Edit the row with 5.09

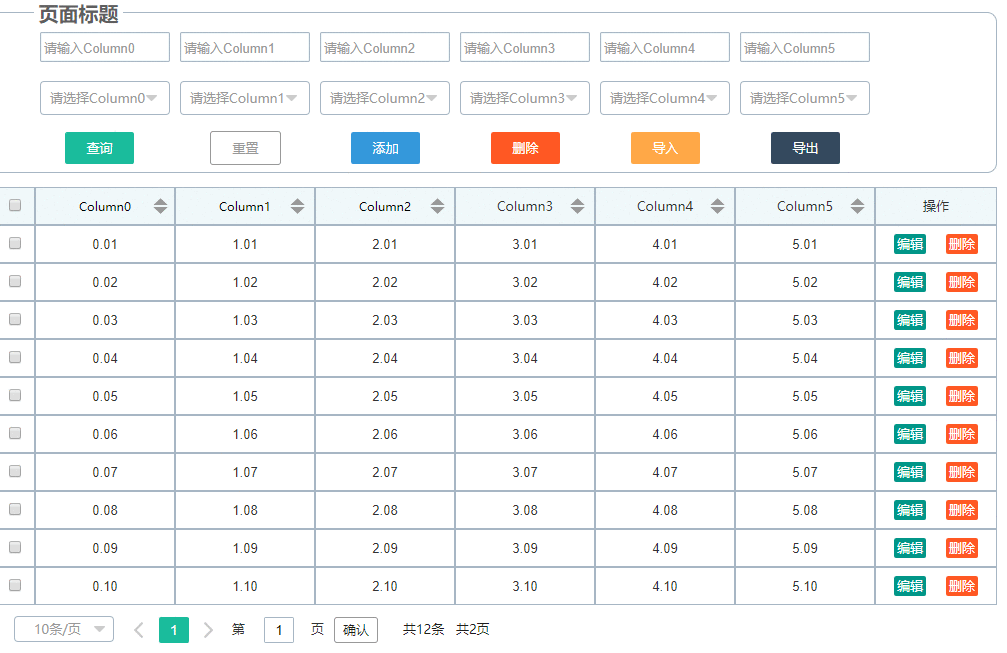coord(910,548)
